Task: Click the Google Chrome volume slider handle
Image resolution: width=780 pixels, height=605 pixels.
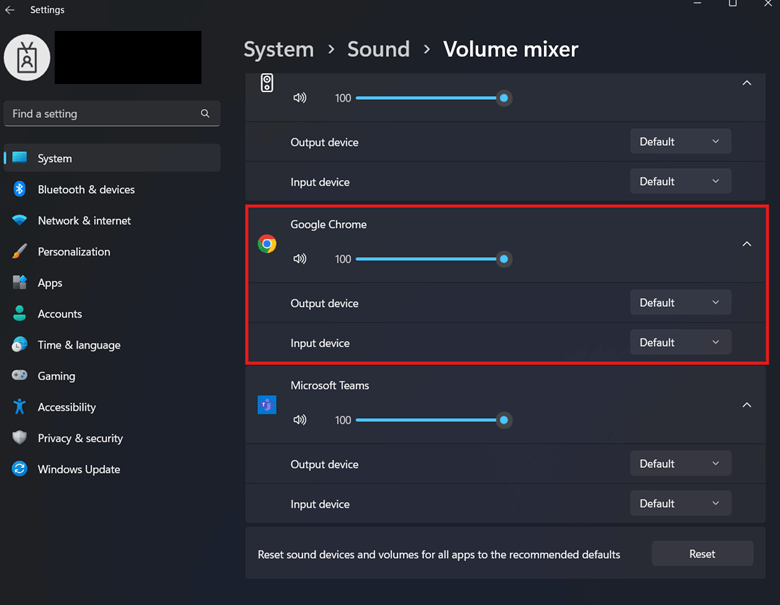Action: (504, 259)
